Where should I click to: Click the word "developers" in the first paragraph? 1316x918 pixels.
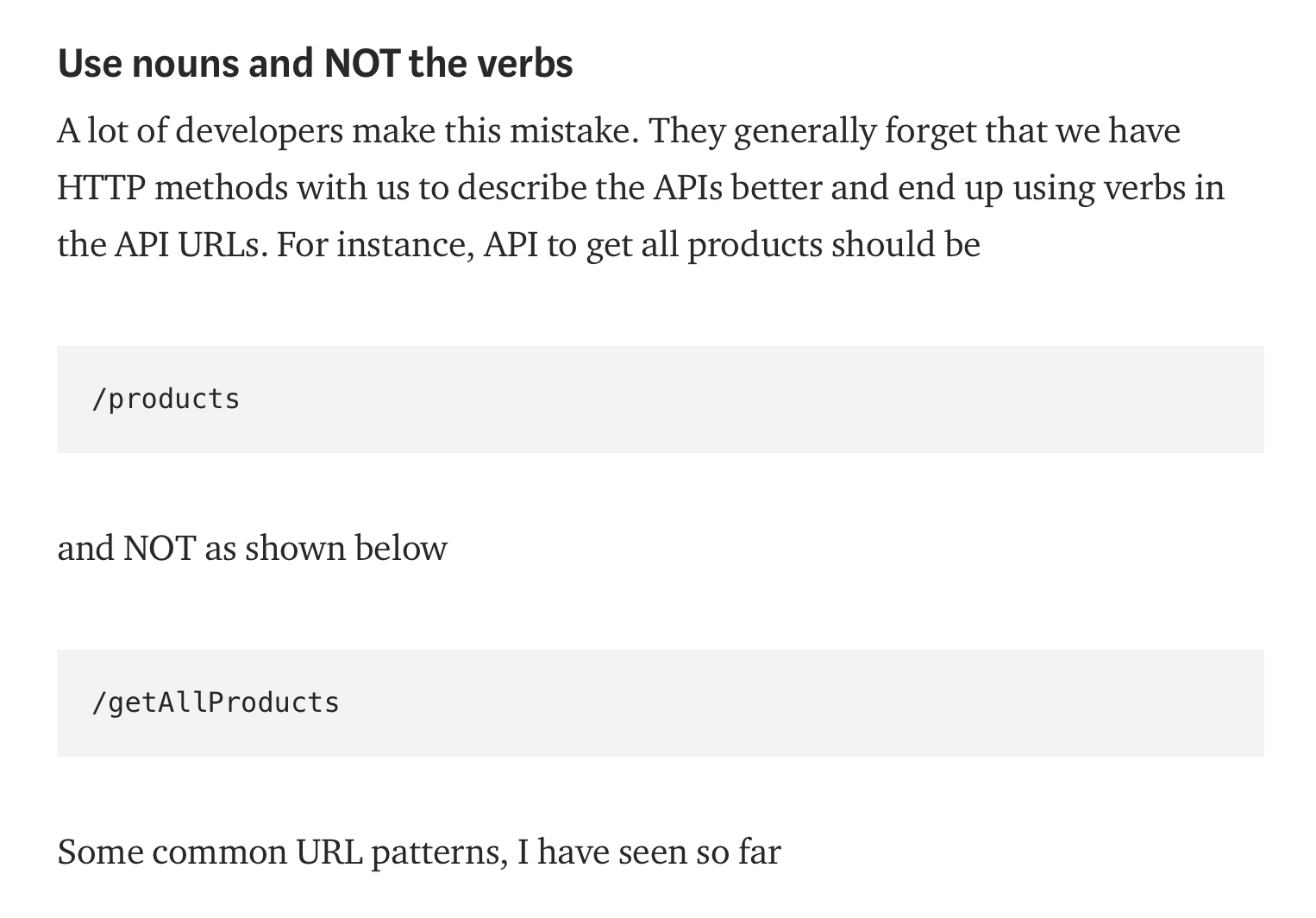pyautogui.click(x=259, y=131)
